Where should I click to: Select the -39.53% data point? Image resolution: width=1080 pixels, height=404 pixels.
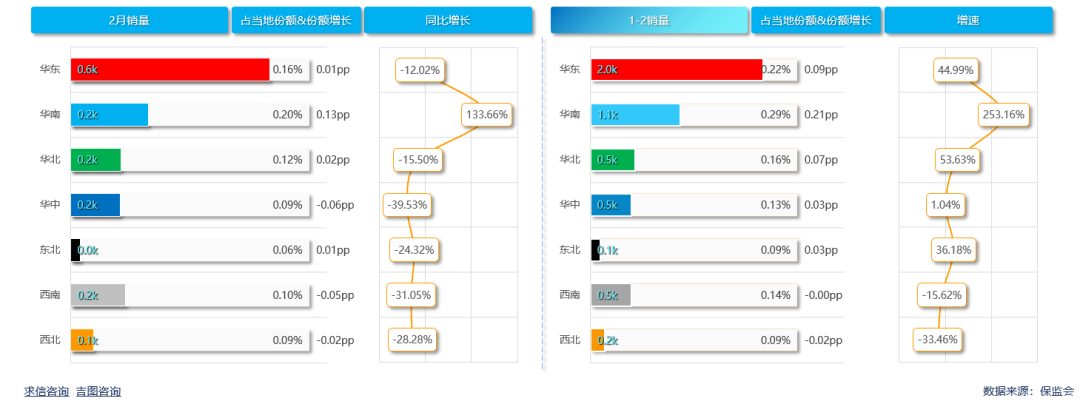click(x=406, y=205)
